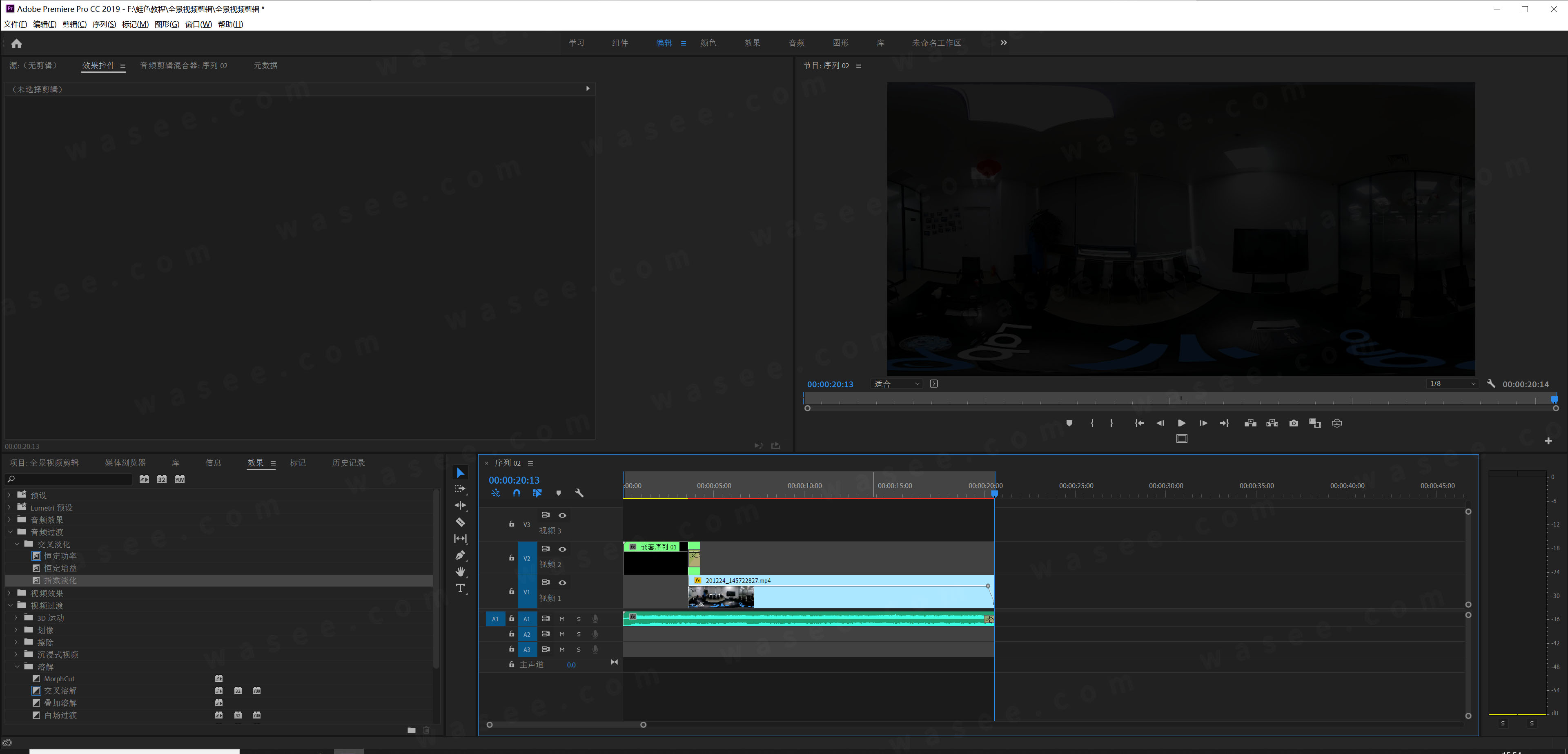The image size is (1568, 754).
Task: Select the Razor tool in the toolbar
Action: coord(460,522)
